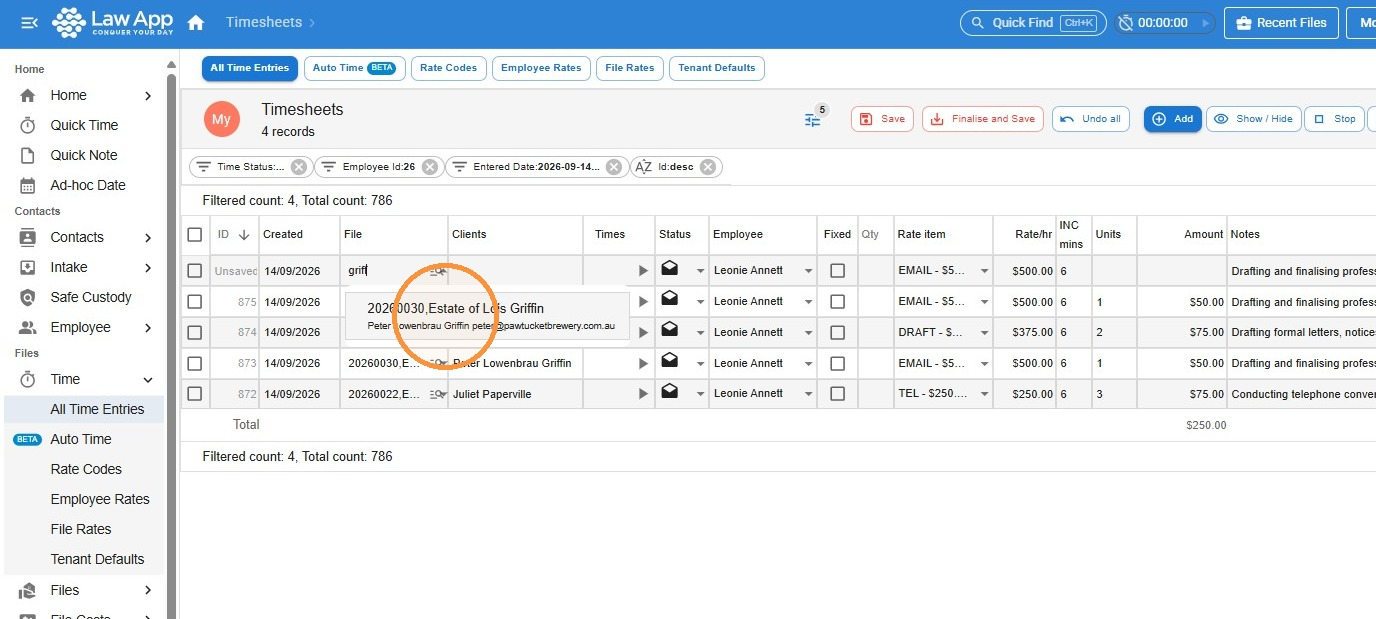Viewport: 1376px width, 619px height.
Task: Toggle Fixed checkbox in row 874
Action: click(837, 332)
